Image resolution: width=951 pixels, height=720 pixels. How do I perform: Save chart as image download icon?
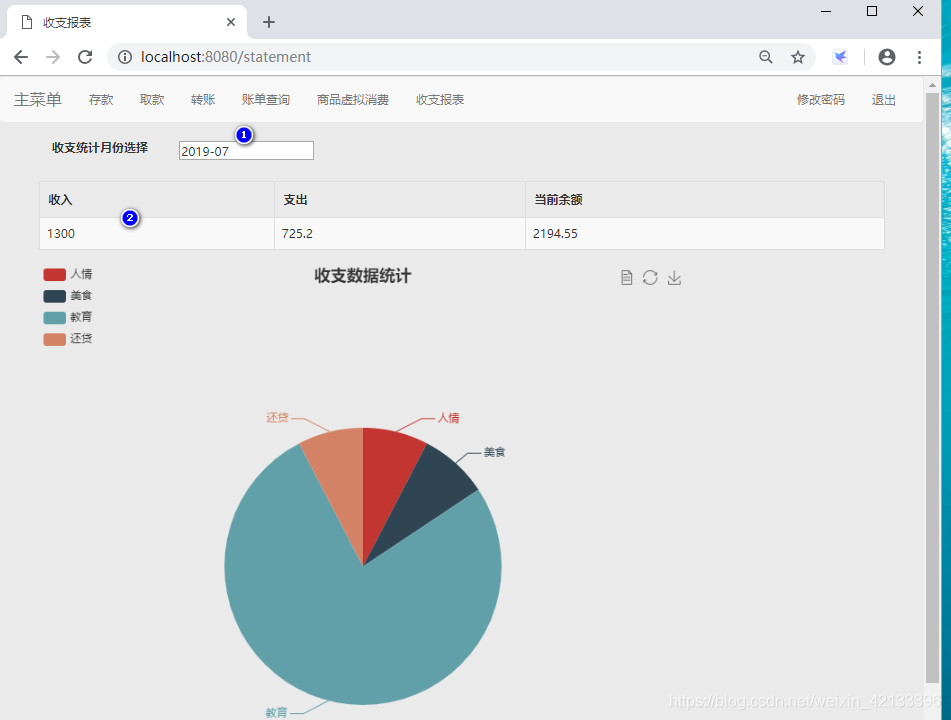click(674, 278)
